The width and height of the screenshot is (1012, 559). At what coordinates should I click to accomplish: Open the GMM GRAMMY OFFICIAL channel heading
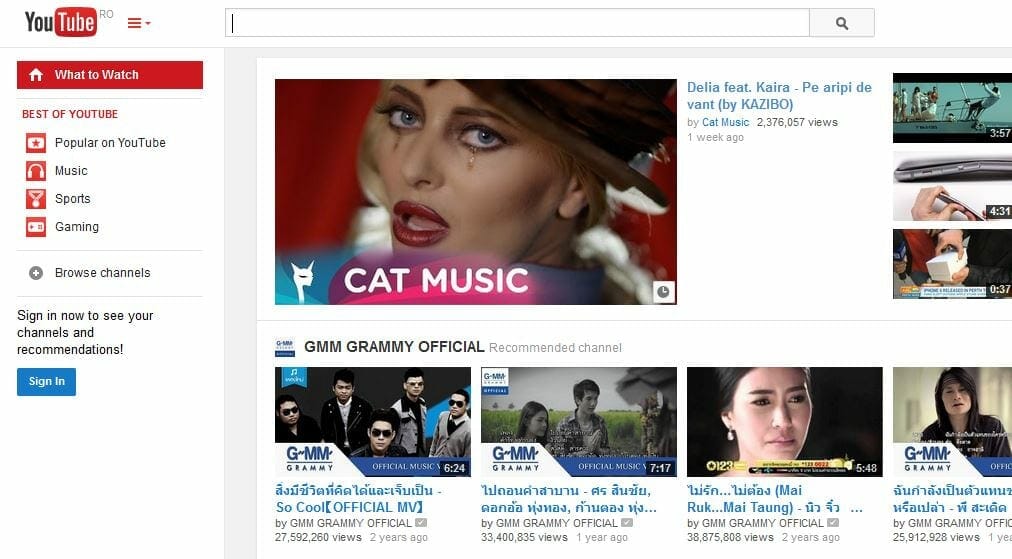pos(394,347)
